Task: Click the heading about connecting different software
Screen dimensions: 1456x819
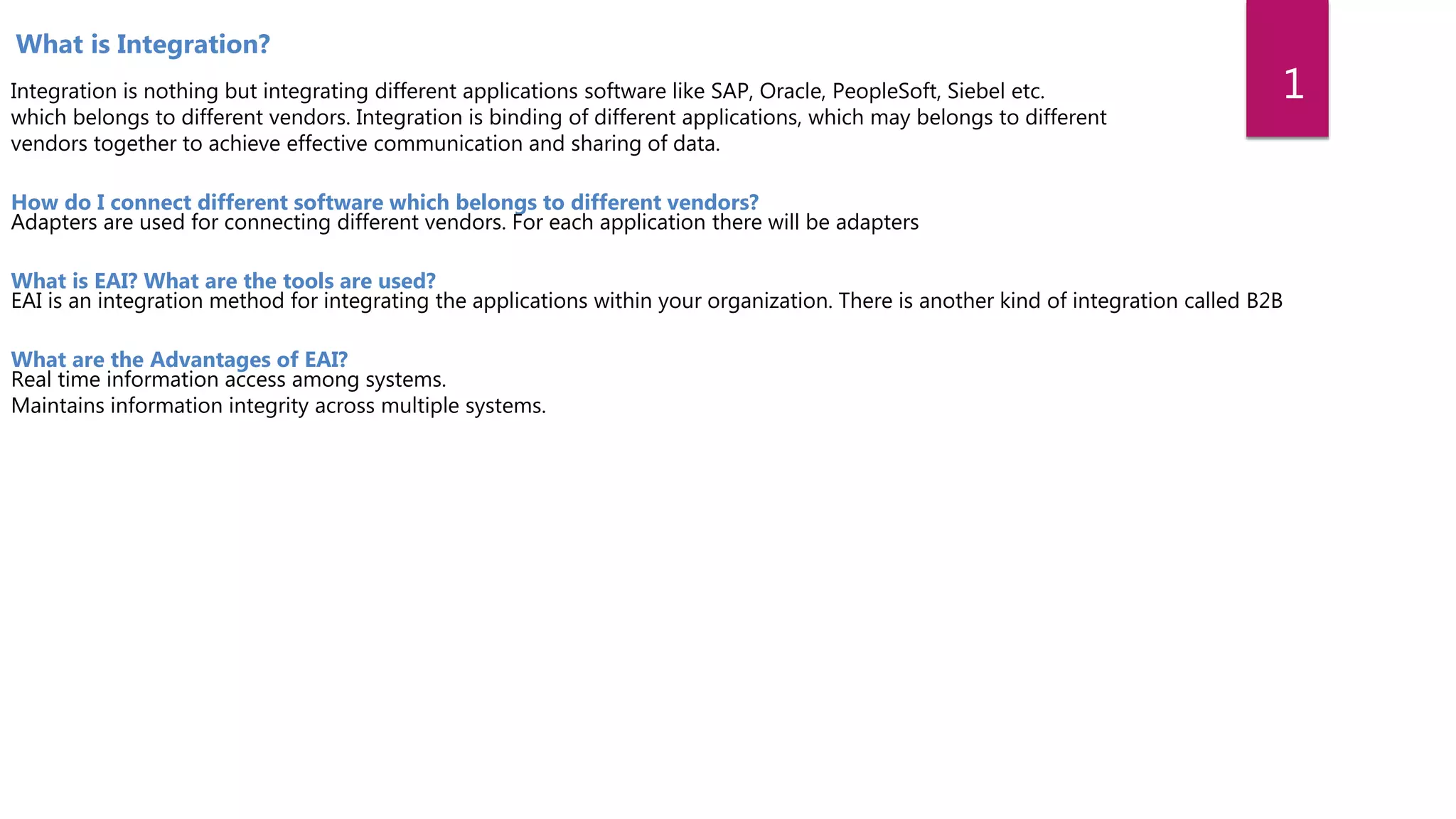Action: click(x=385, y=202)
